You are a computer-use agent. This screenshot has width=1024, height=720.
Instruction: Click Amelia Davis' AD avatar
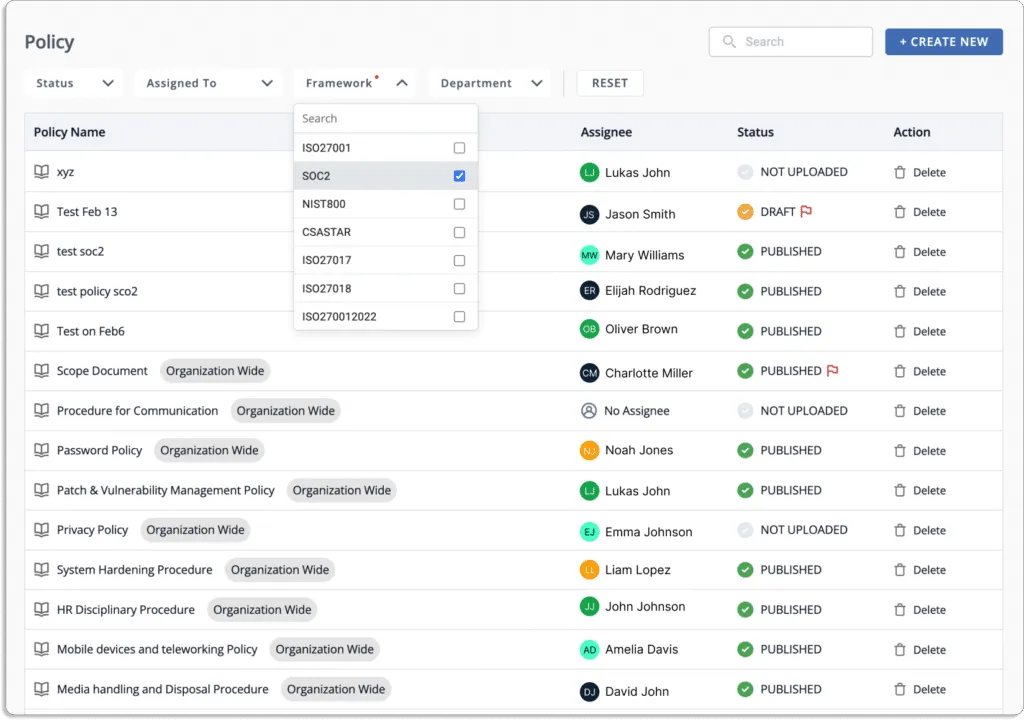coord(589,649)
